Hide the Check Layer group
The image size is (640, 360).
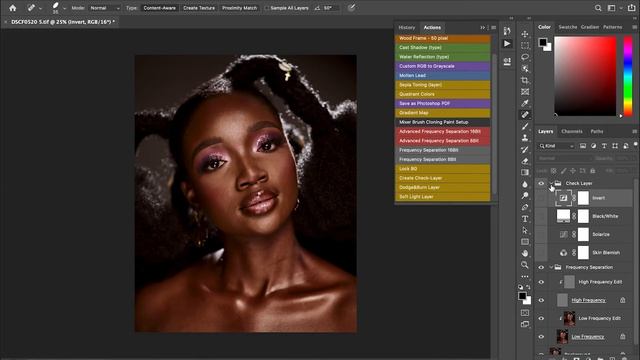[541, 183]
